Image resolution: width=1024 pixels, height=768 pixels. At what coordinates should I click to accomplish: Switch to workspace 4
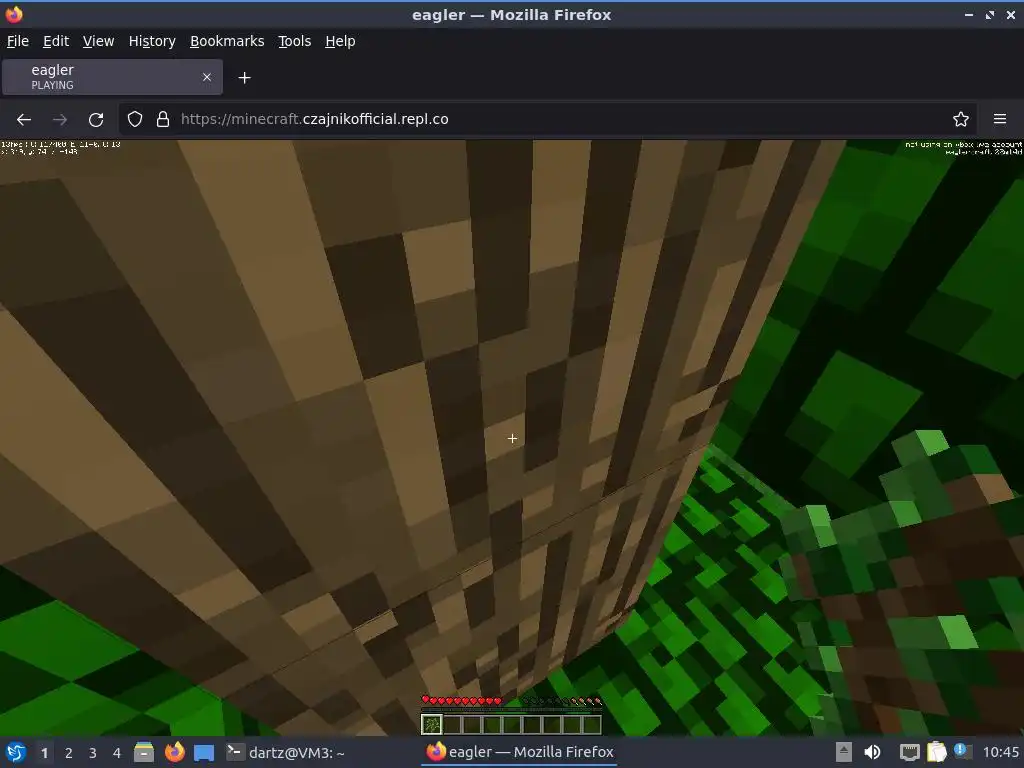pyautogui.click(x=117, y=753)
